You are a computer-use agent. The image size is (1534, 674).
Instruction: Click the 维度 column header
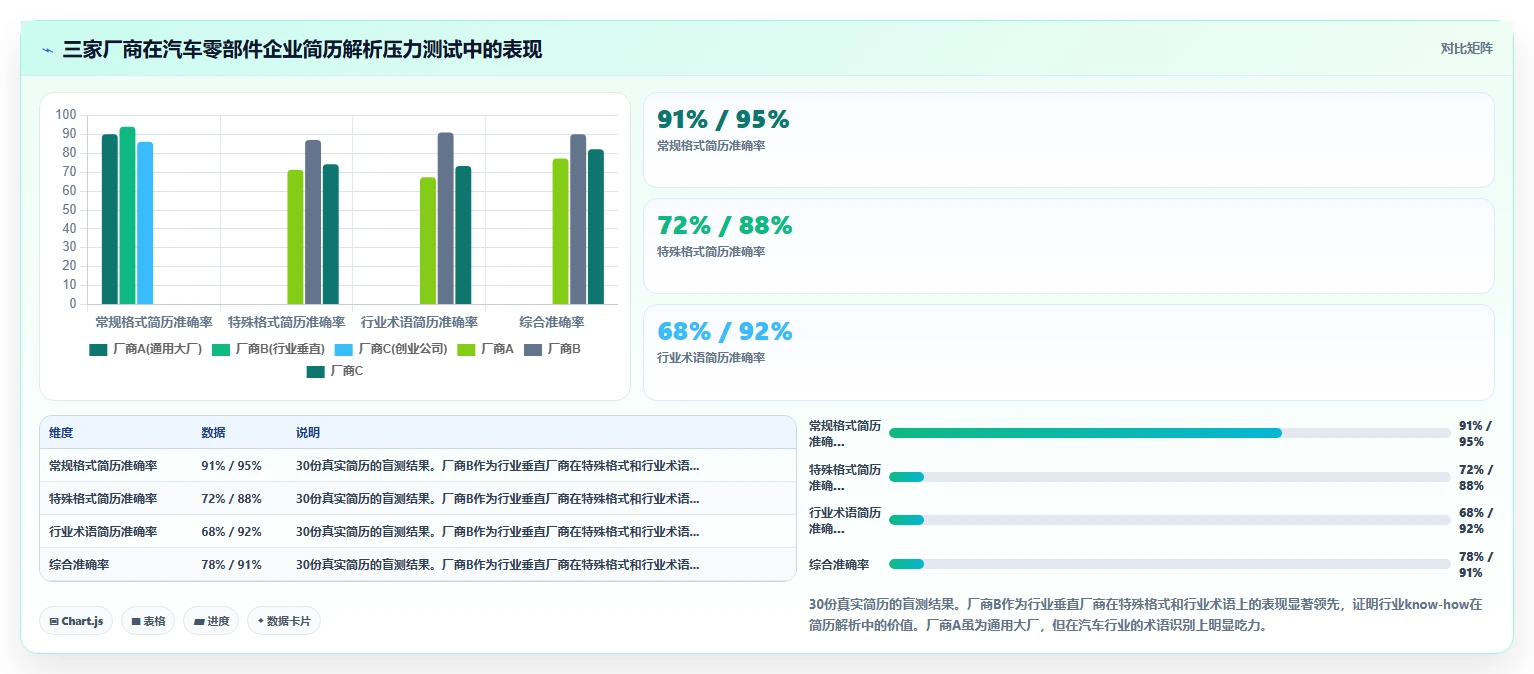coord(61,433)
